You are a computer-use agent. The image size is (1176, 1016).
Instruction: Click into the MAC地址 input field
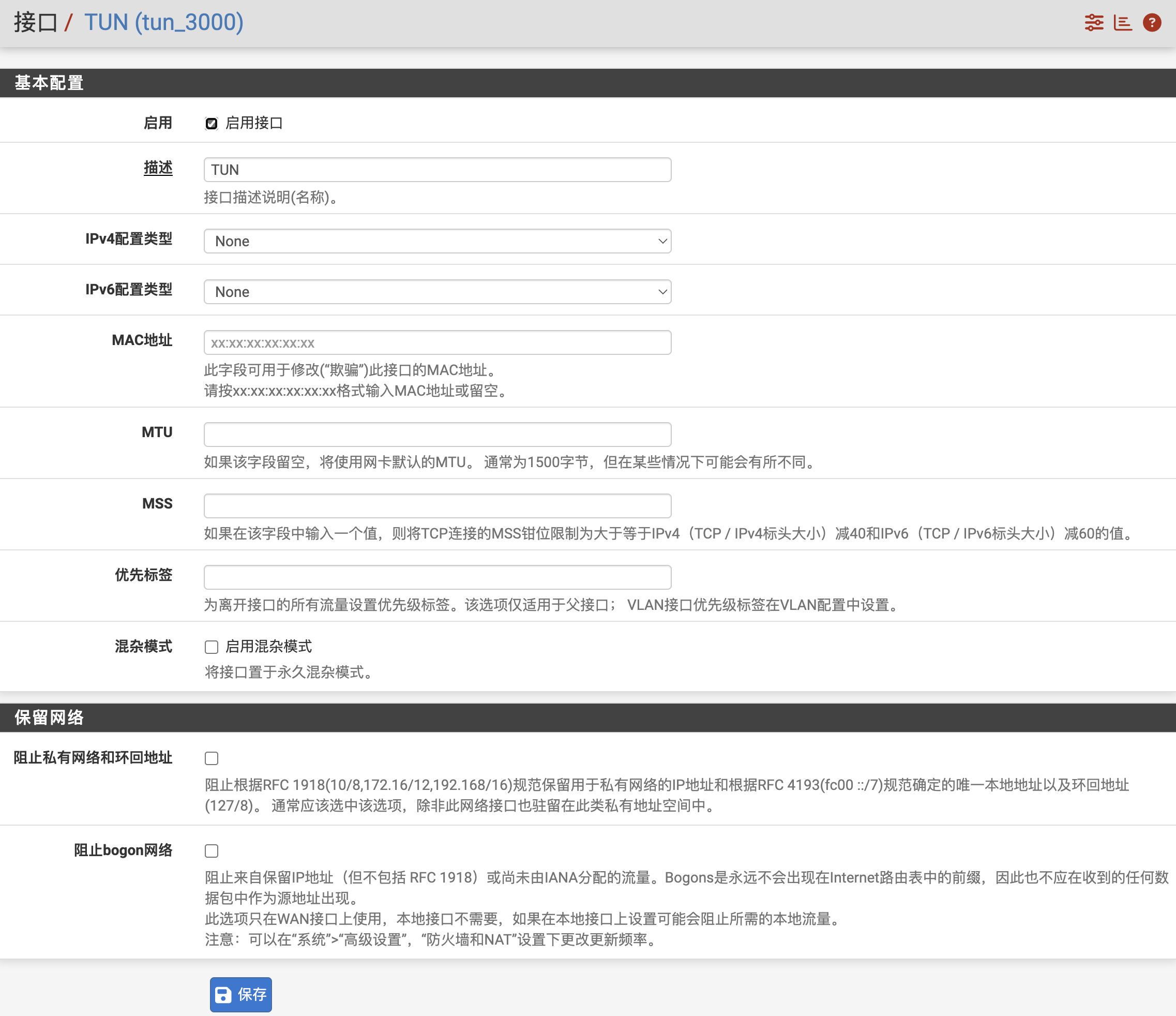(437, 343)
